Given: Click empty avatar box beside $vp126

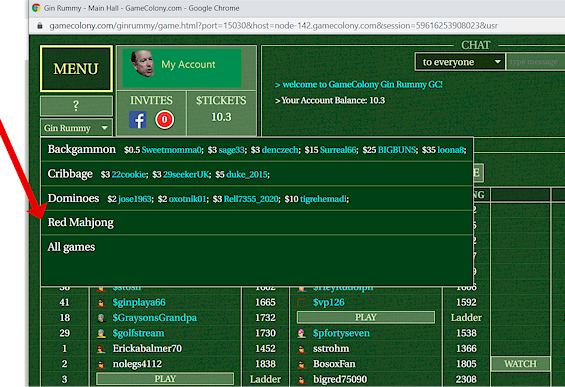Looking at the screenshot, I should (x=302, y=302).
